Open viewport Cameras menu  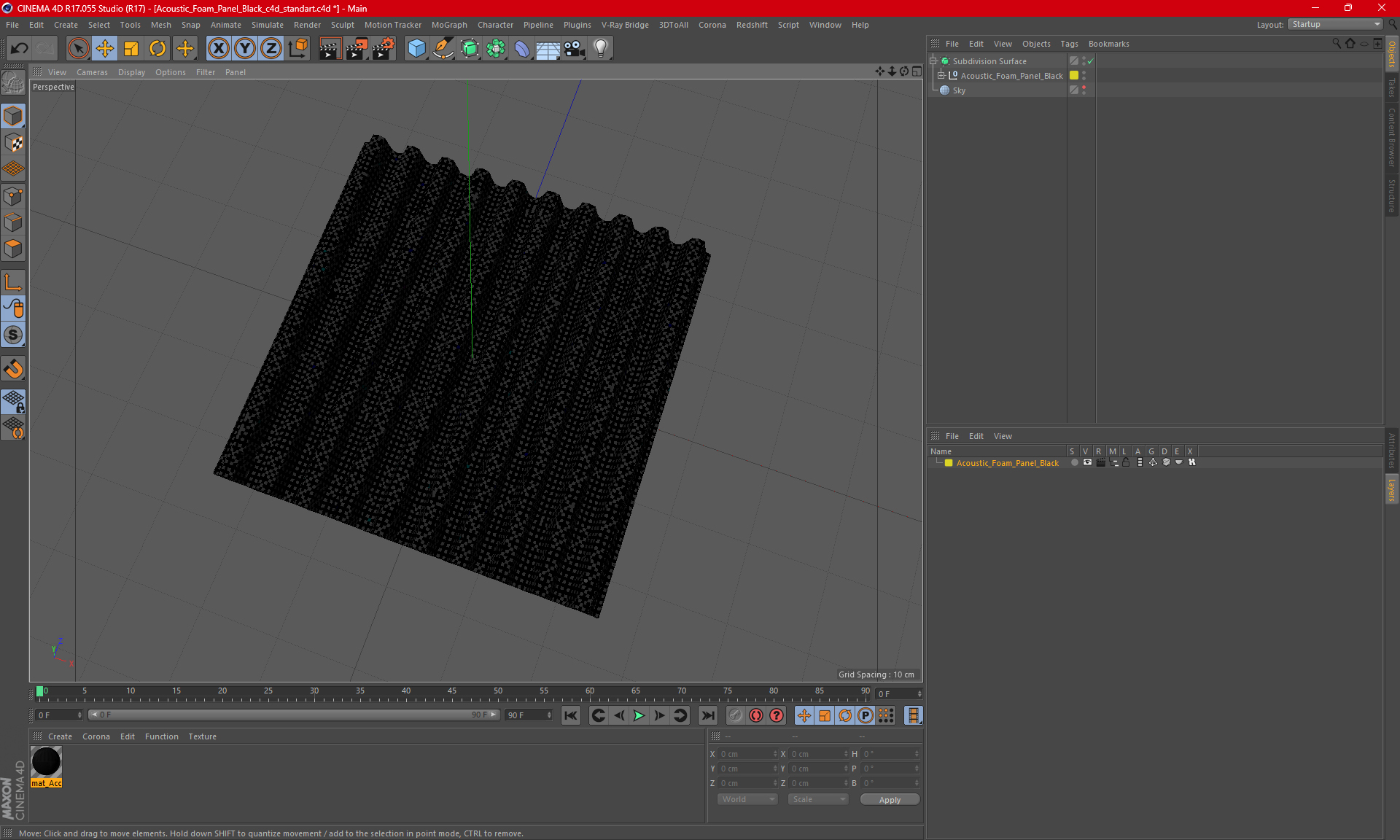[x=92, y=72]
